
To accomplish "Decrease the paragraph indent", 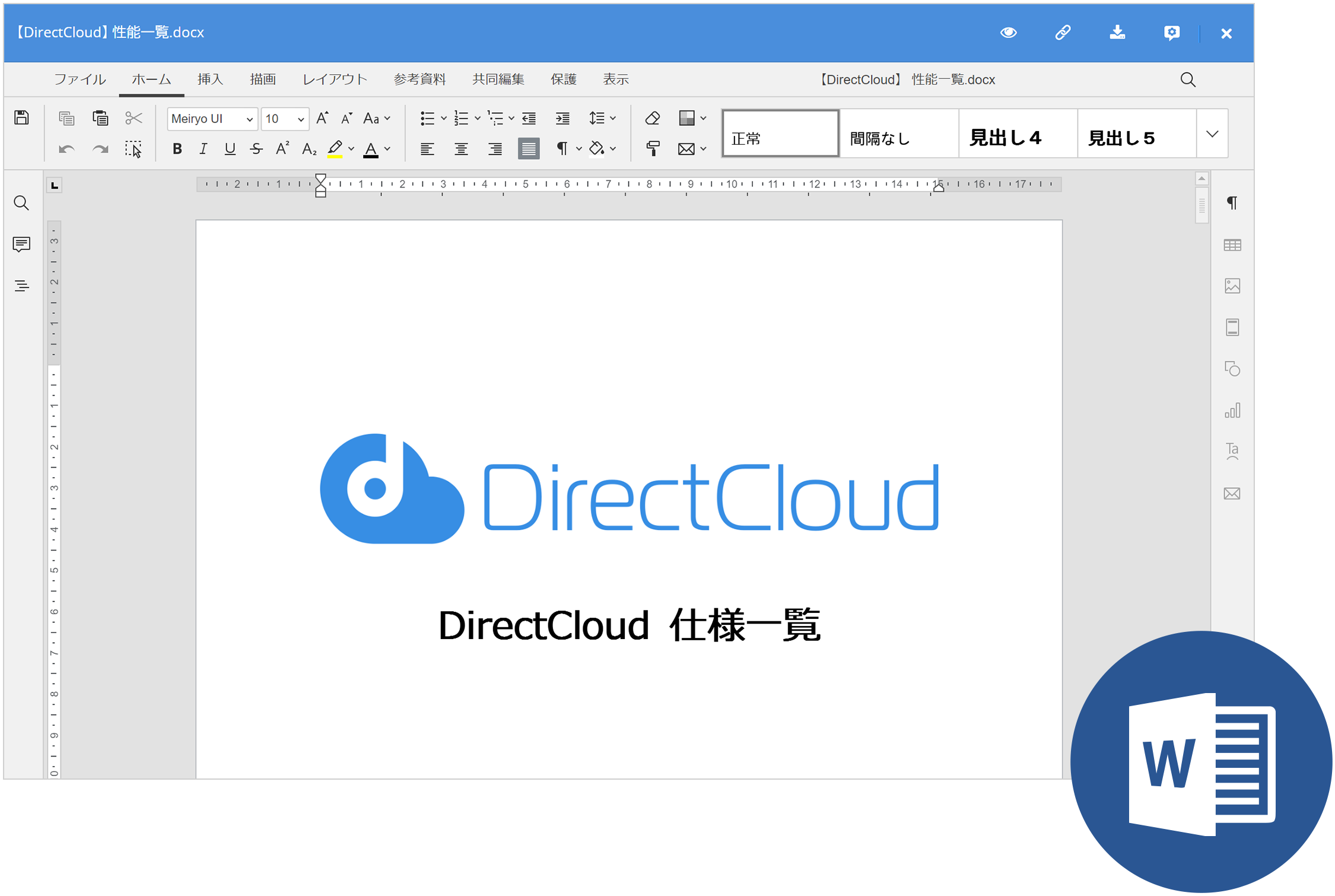I will pyautogui.click(x=529, y=118).
